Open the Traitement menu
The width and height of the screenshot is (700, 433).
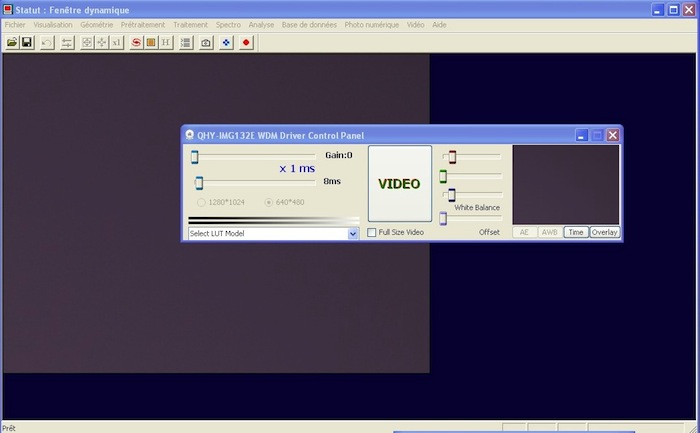191,25
